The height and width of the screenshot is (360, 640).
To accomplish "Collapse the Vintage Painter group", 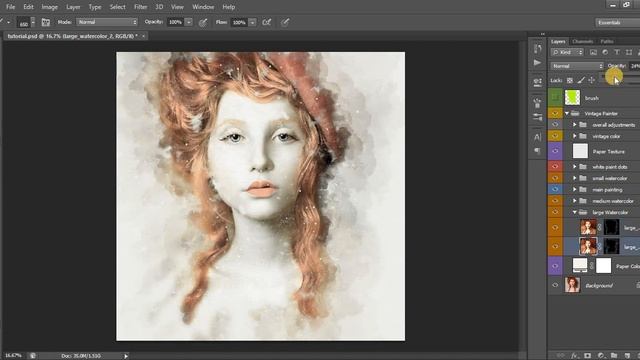I will click(x=567, y=113).
